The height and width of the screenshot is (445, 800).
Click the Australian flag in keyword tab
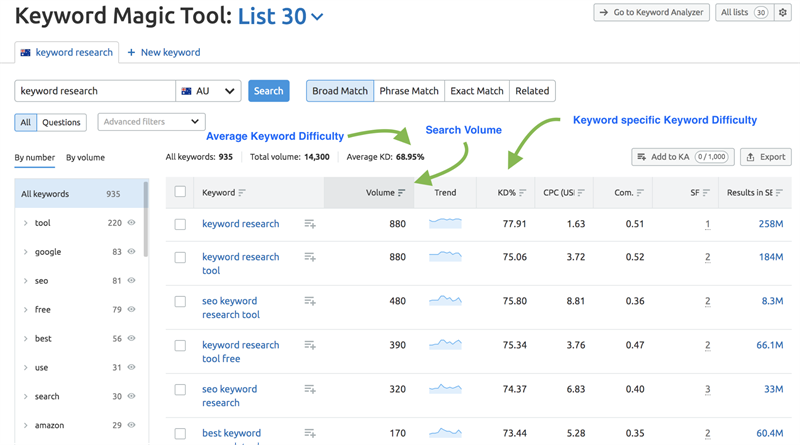(25, 53)
